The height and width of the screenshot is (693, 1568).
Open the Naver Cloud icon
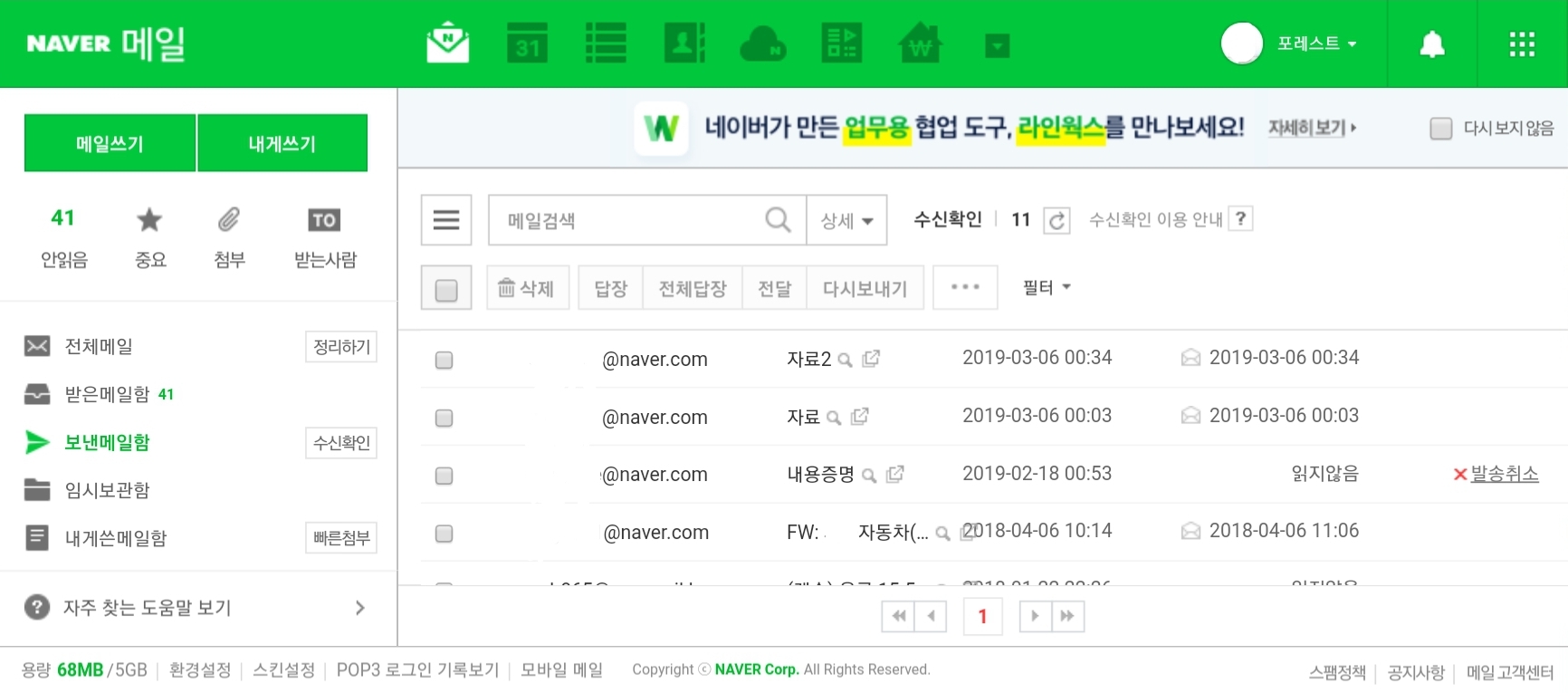763,43
